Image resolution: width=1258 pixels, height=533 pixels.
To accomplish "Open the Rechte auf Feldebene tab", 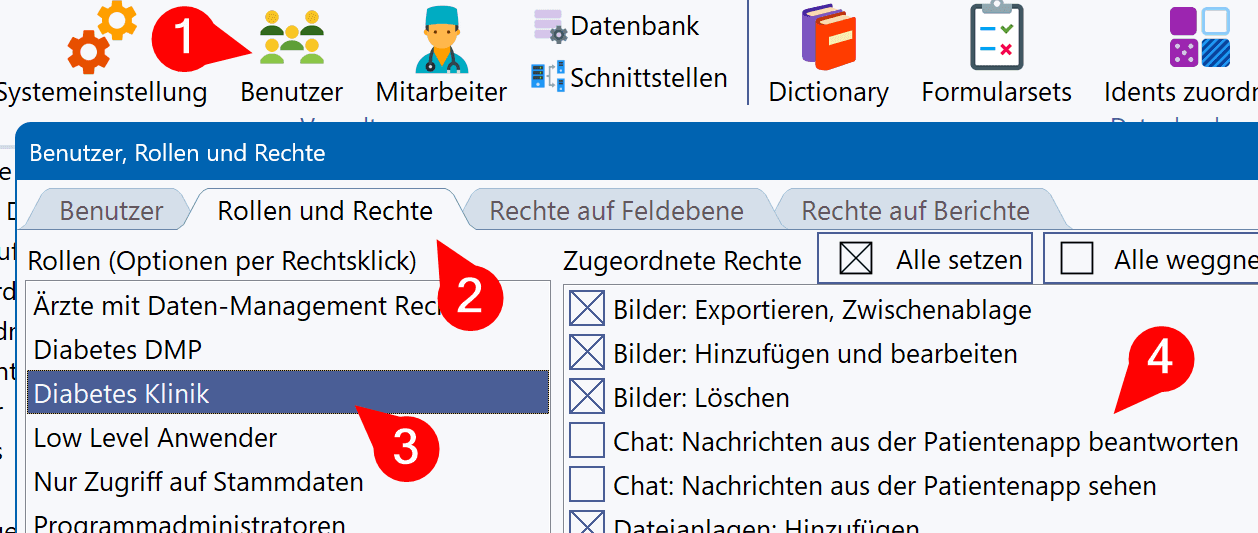I will coord(616,211).
